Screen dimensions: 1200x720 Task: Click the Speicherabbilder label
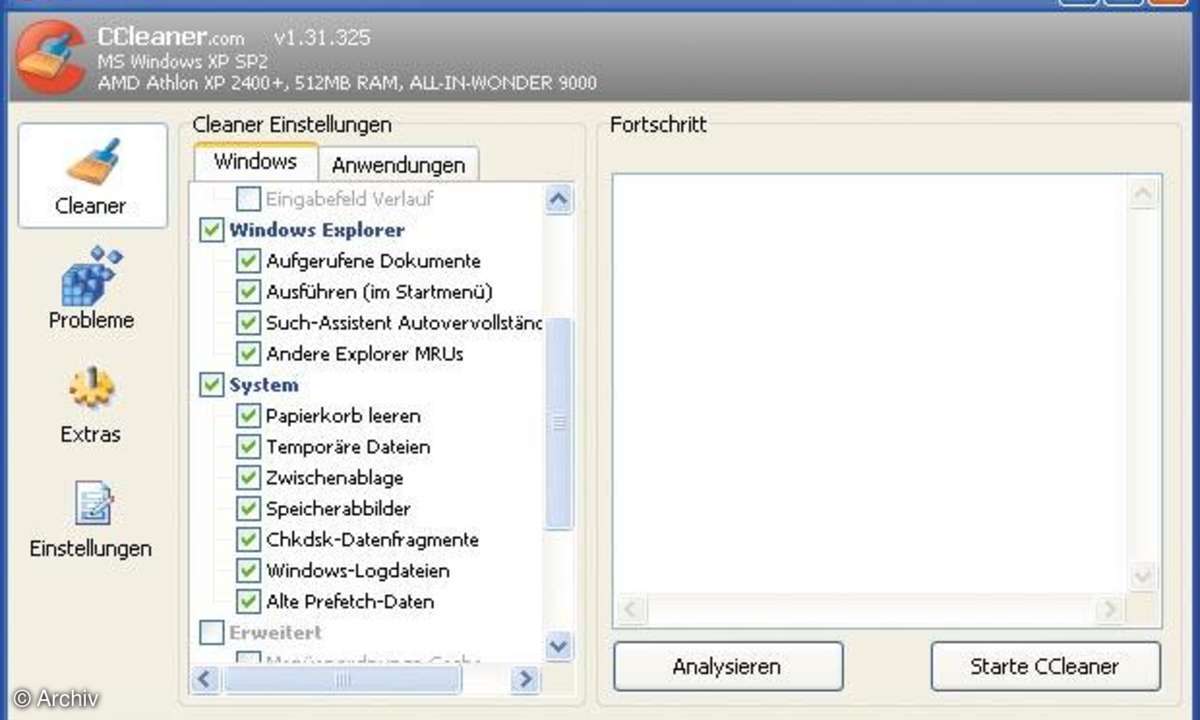pyautogui.click(x=338, y=509)
